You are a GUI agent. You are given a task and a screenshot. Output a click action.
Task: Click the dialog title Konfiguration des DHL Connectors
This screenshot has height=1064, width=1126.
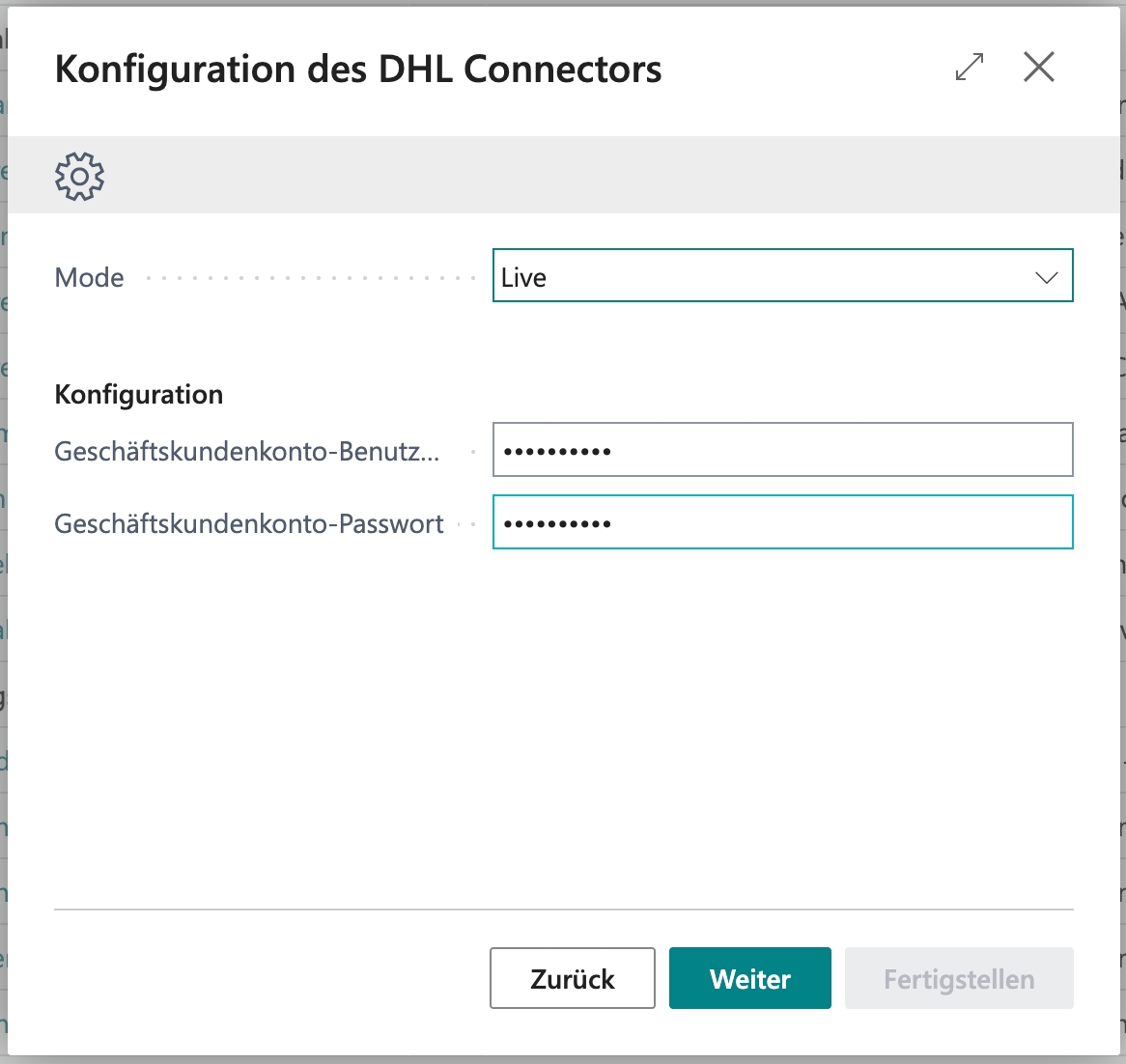click(x=358, y=70)
